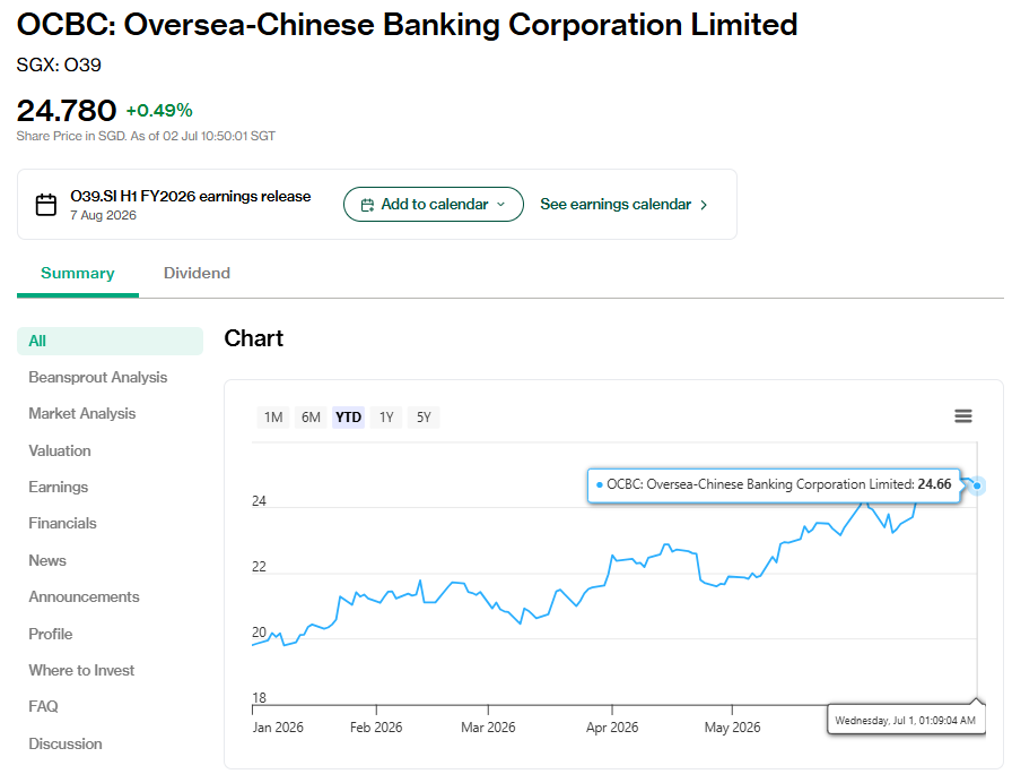
Task: Open the Financials section
Action: pyautogui.click(x=63, y=523)
